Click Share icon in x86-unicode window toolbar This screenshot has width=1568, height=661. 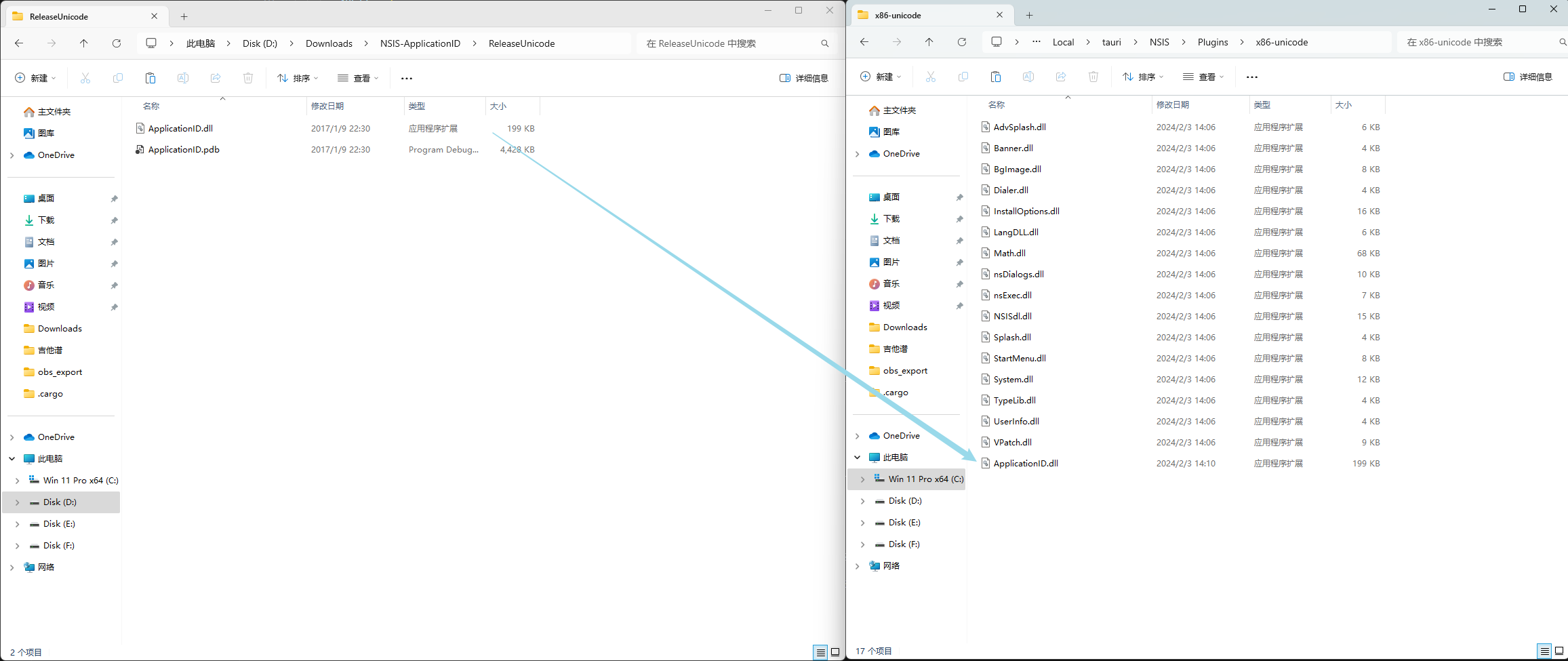tap(1061, 77)
